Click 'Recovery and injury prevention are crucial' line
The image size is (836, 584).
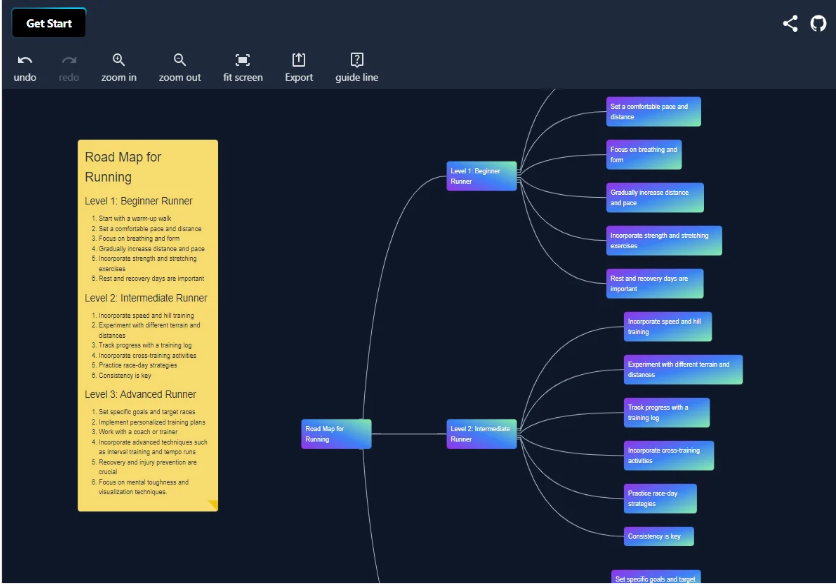coord(148,467)
